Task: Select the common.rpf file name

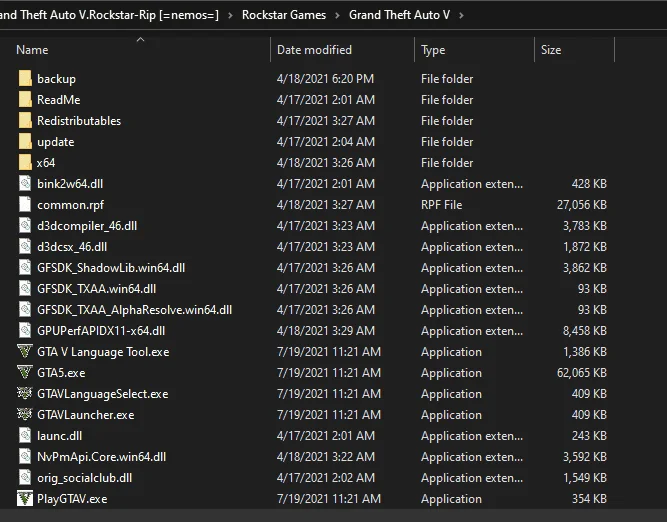Action: coord(70,205)
